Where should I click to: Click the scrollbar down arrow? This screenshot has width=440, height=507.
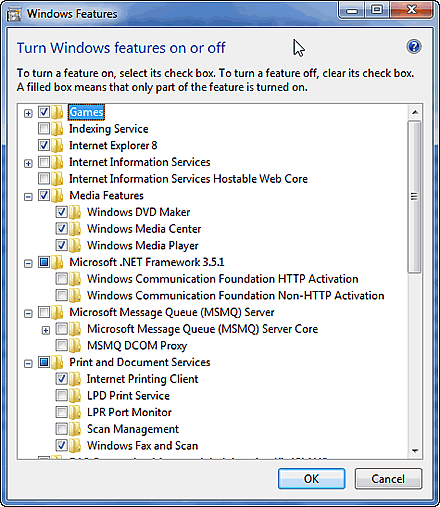pyautogui.click(x=415, y=451)
